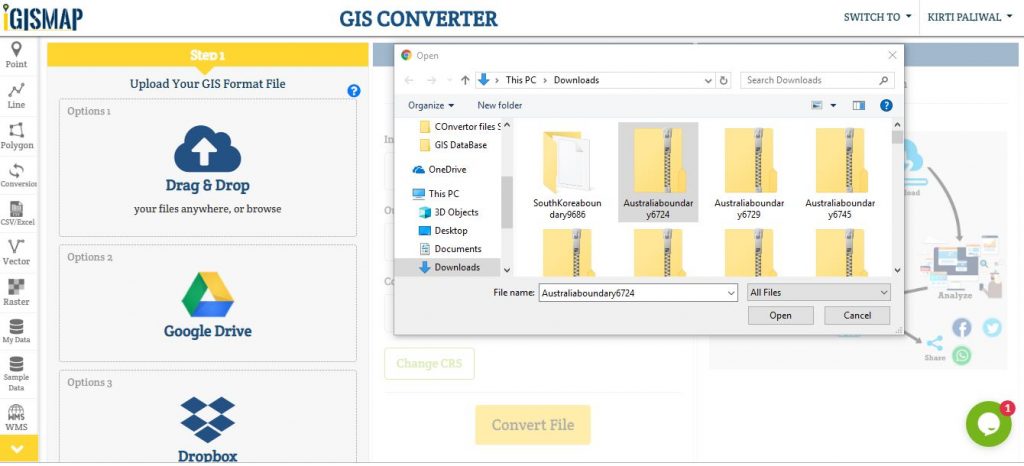Select the Point tool in sidebar
Viewport: 1024px width, 466px height.
tap(17, 55)
